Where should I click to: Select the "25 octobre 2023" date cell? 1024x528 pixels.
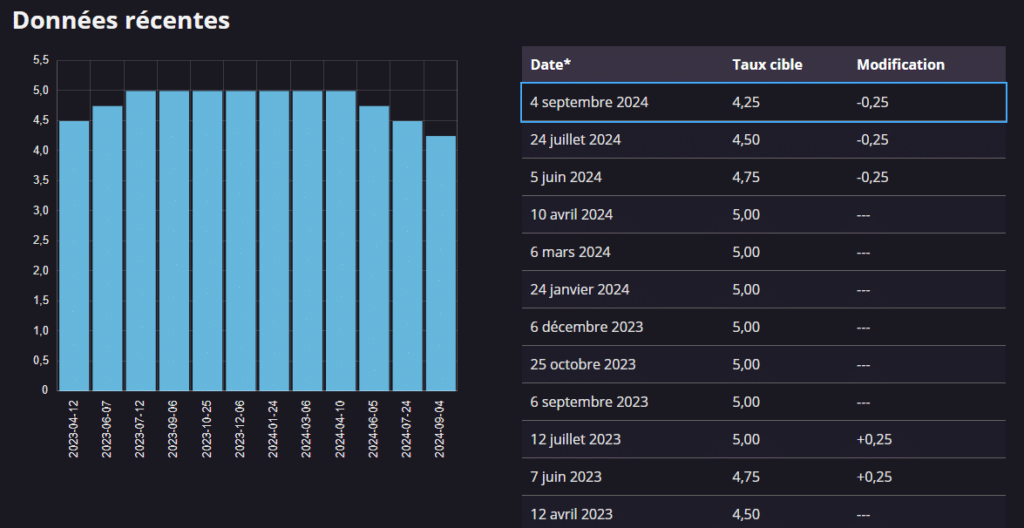coord(583,364)
